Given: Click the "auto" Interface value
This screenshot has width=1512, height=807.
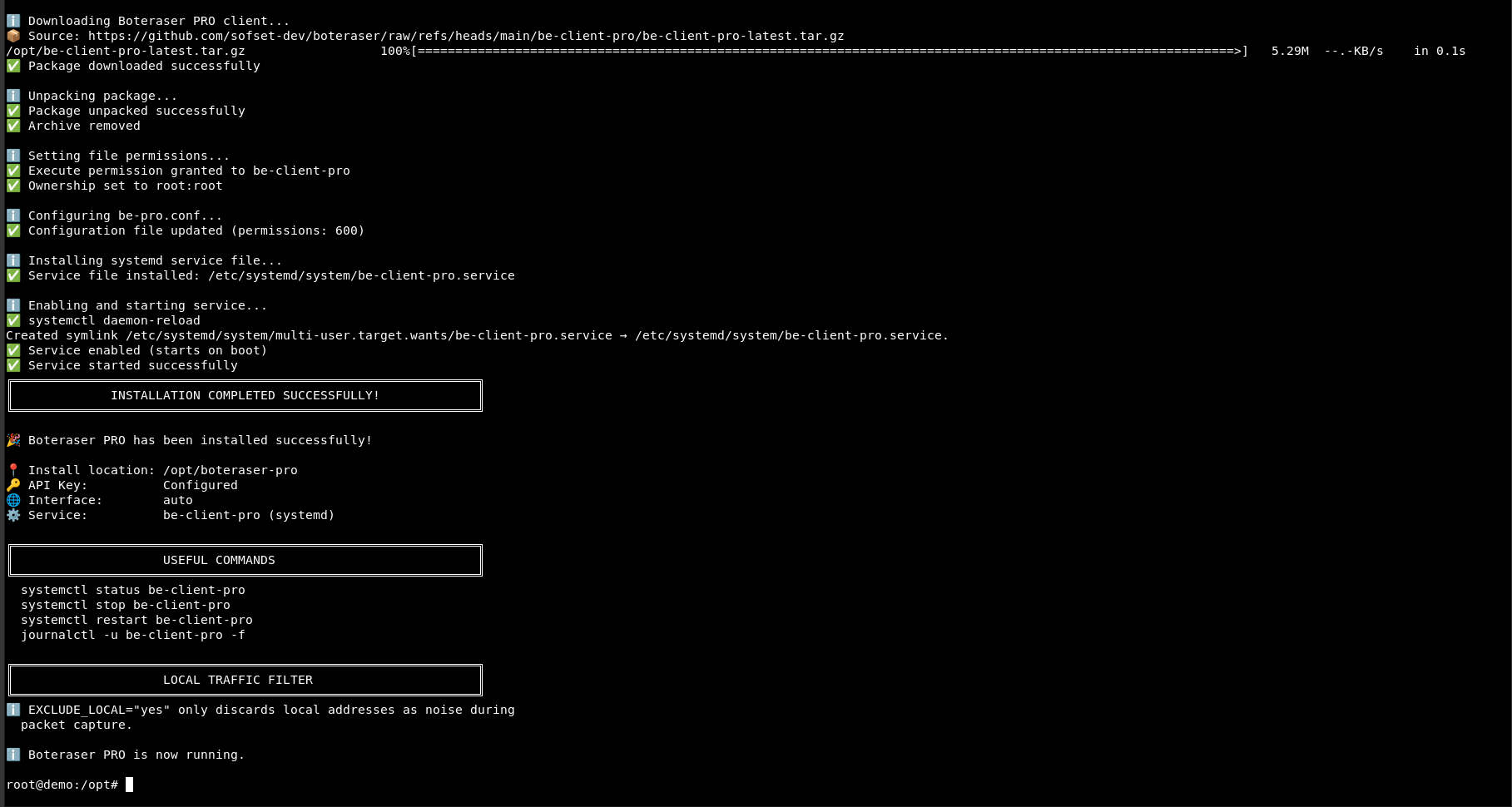Looking at the screenshot, I should click(178, 500).
